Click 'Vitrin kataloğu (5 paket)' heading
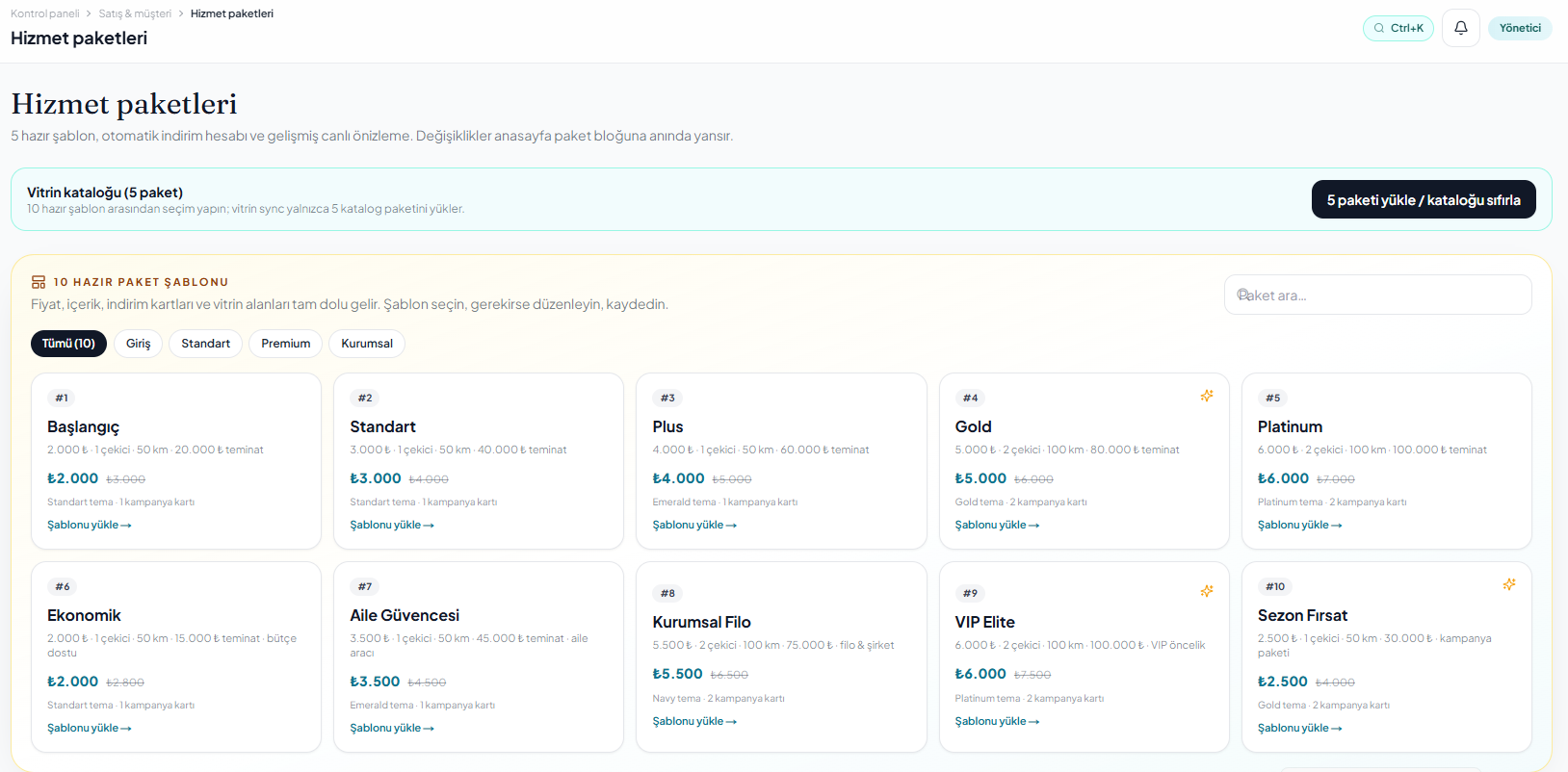 105,193
